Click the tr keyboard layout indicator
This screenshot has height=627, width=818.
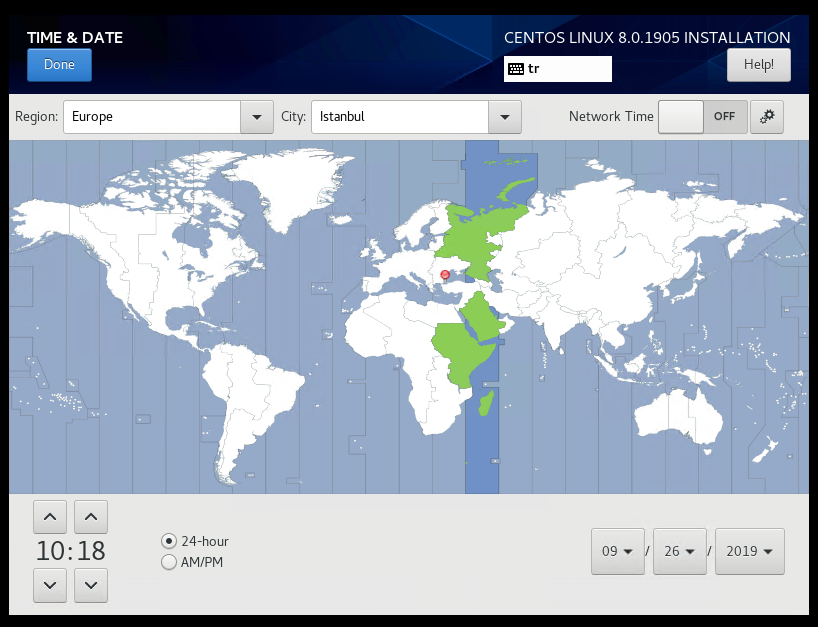point(558,69)
